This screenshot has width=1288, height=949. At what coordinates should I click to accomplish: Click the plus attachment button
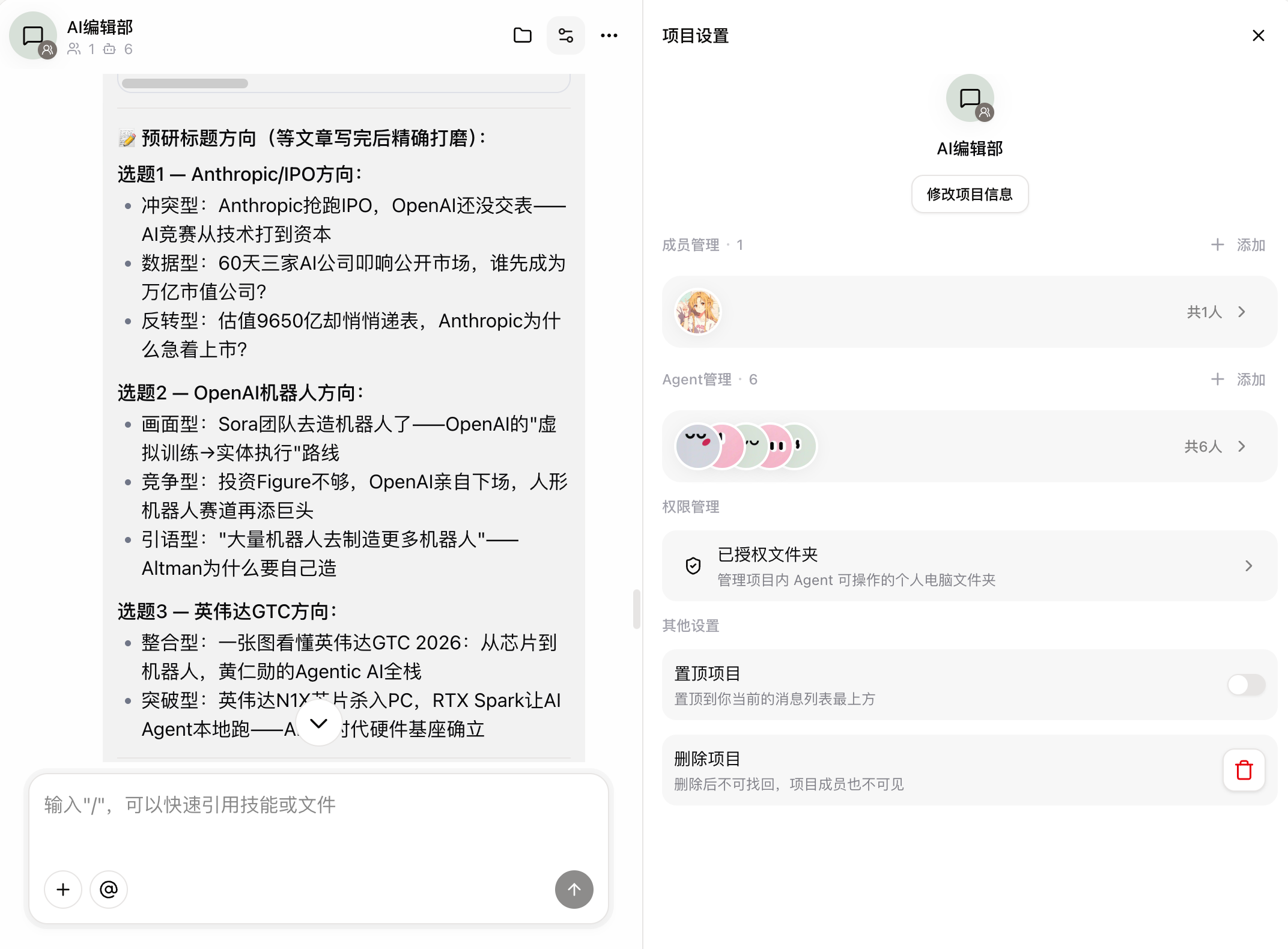click(63, 890)
